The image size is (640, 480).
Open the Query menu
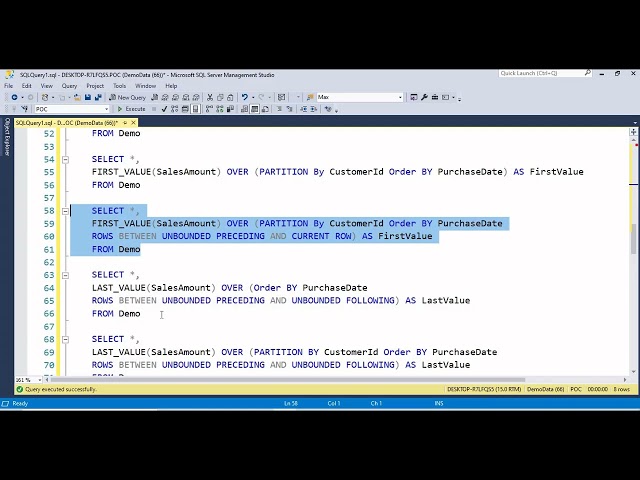coord(69,86)
